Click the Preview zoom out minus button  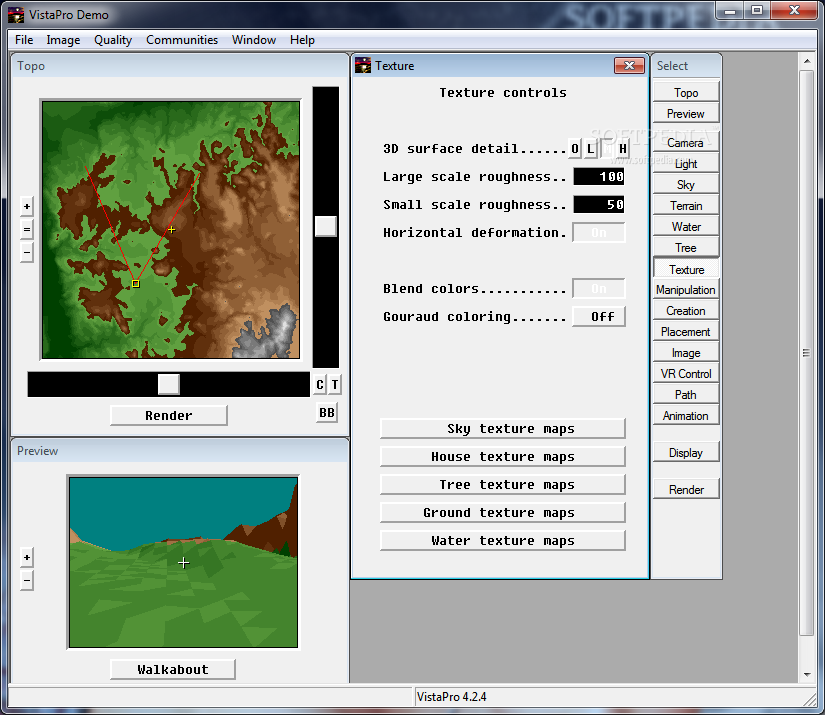pyautogui.click(x=27, y=581)
